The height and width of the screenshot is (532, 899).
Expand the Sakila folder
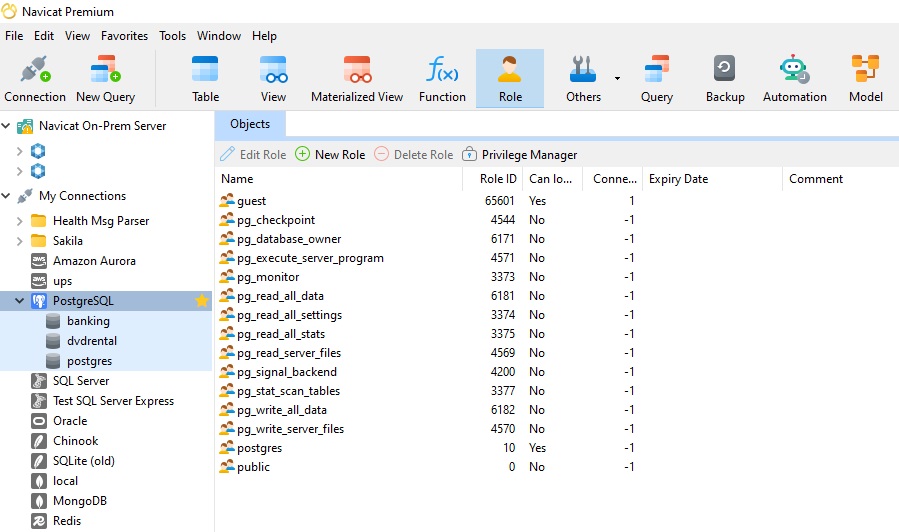click(x=19, y=241)
